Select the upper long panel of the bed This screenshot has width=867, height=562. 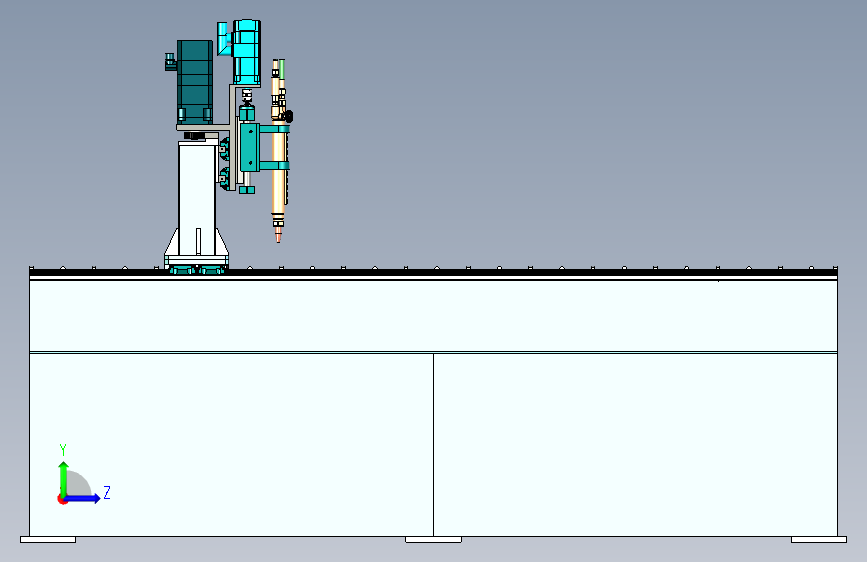434,315
